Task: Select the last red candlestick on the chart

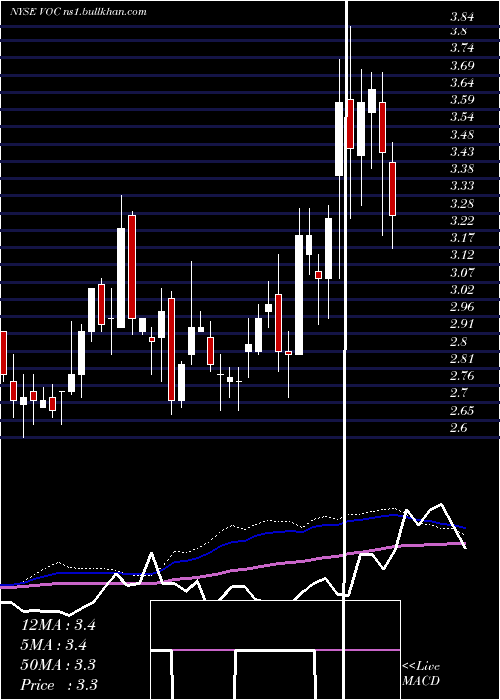Action: tap(392, 189)
